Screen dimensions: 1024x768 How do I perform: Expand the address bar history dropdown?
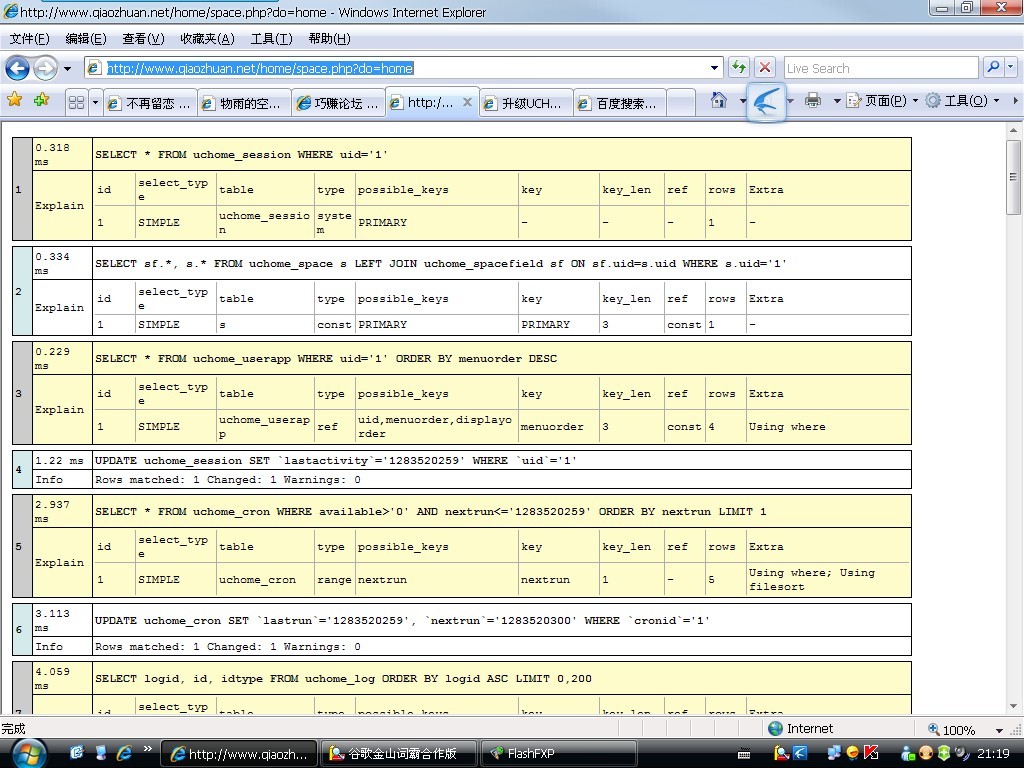pos(714,68)
